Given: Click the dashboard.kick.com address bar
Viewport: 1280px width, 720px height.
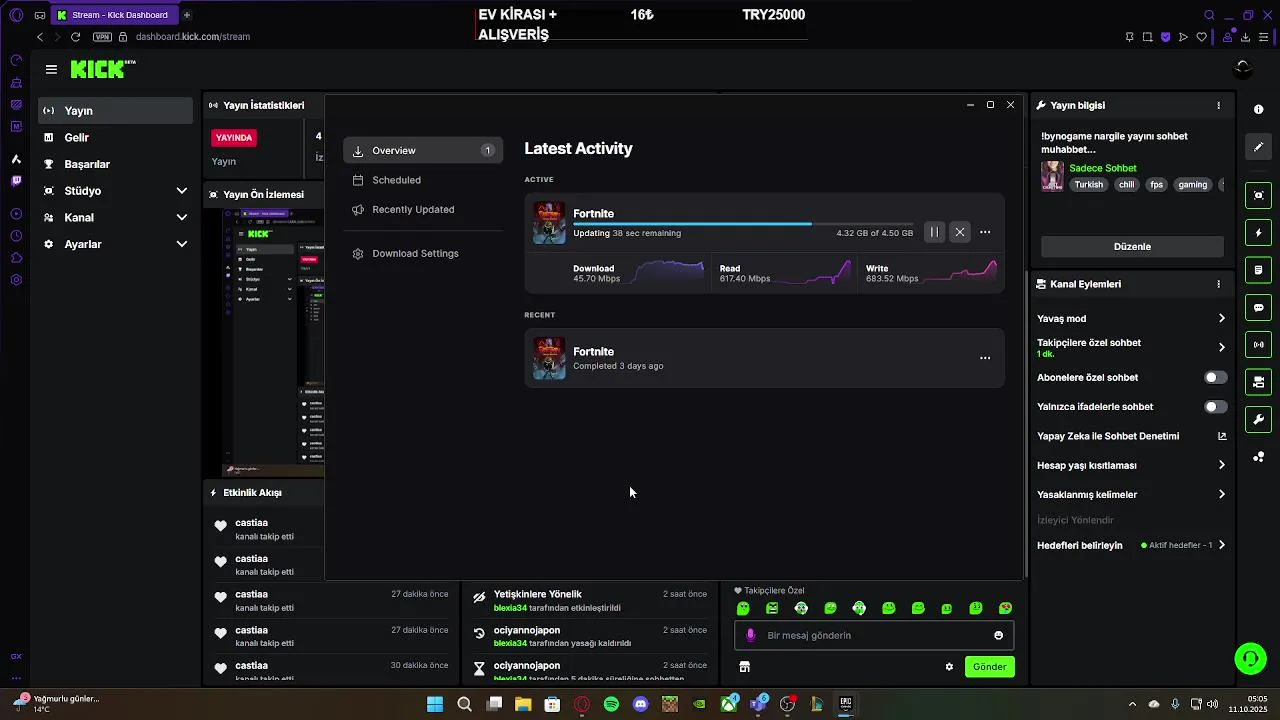Looking at the screenshot, I should coord(192,37).
